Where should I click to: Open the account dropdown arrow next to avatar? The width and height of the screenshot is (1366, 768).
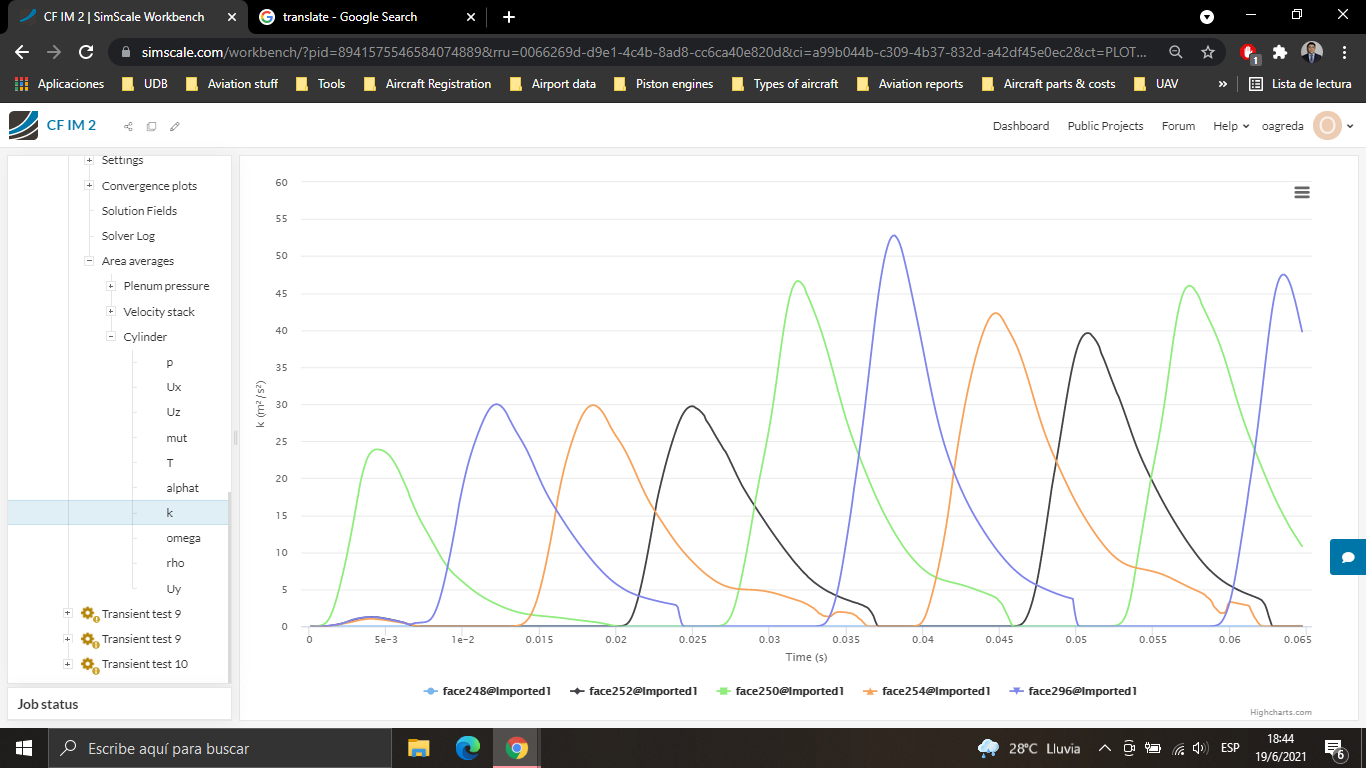pyautogui.click(x=1350, y=126)
